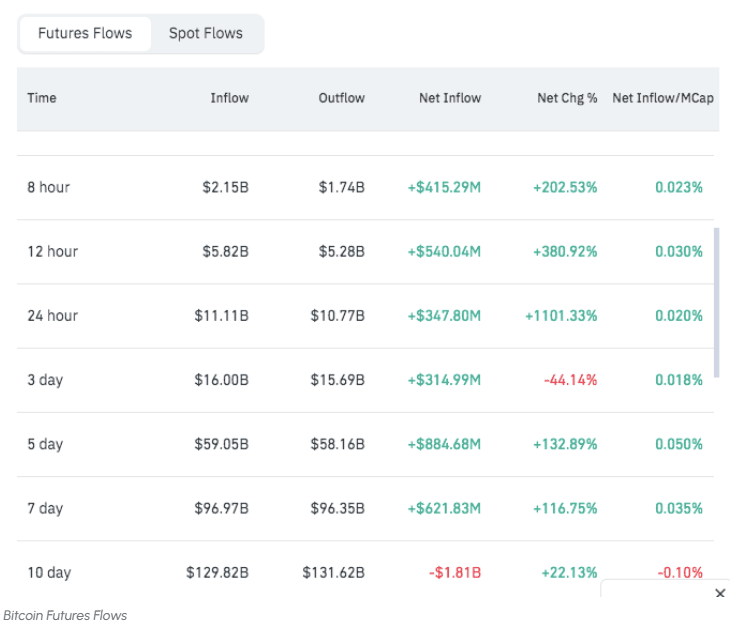Click the vertical scrollbar beside the table

click(715, 302)
